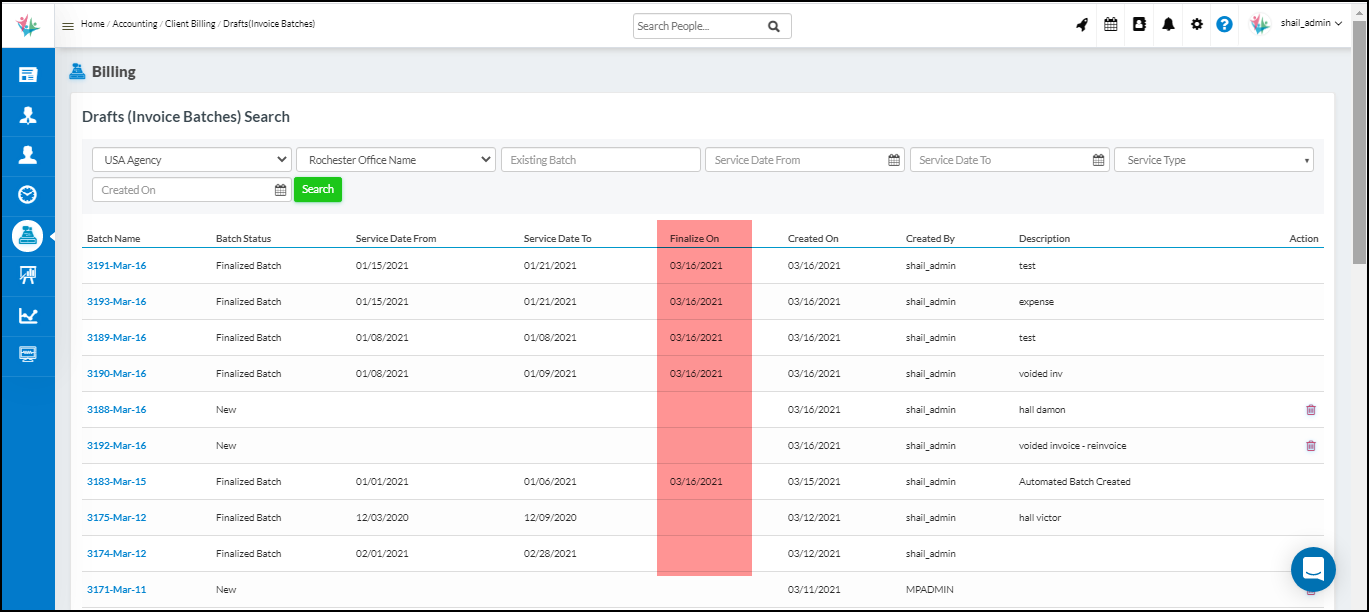Click the clock icon in left sidebar
1369x612 pixels.
pos(28,194)
